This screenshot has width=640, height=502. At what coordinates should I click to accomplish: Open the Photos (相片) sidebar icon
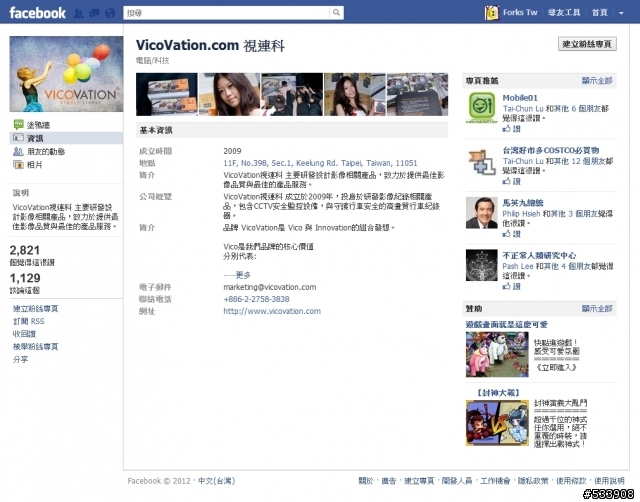pos(18,165)
